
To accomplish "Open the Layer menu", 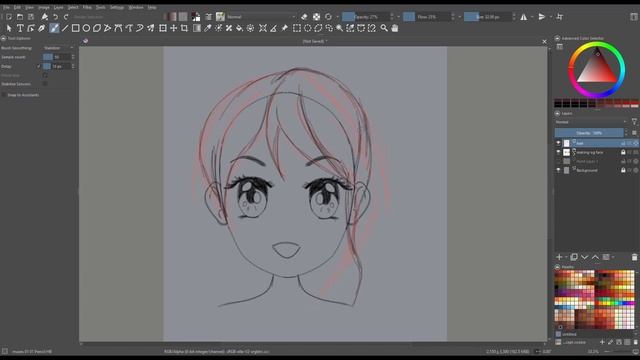I will (59, 7).
